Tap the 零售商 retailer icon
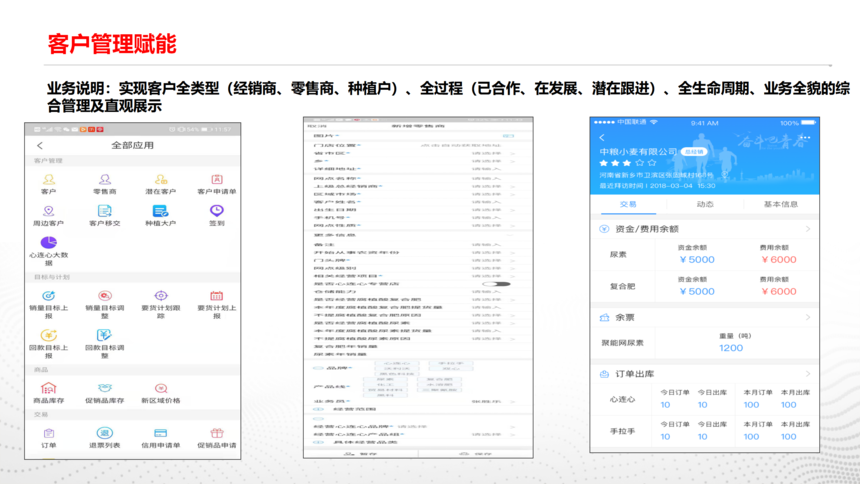This screenshot has height=484, width=860. tap(104, 180)
